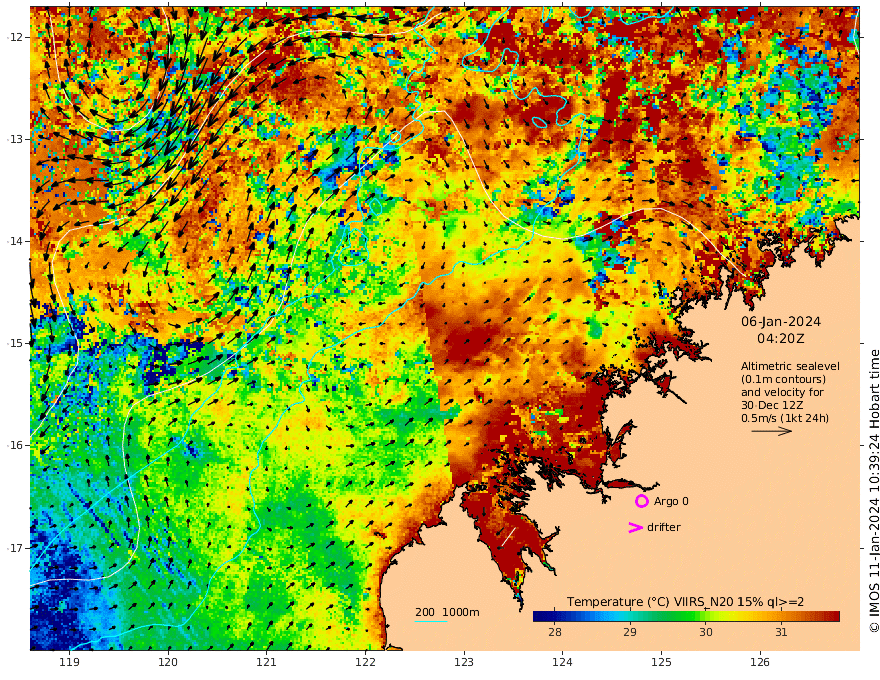Viewport: 880px width, 680px height.
Task: Click the 'Altimetric sealevel' text
Action: (x=790, y=366)
